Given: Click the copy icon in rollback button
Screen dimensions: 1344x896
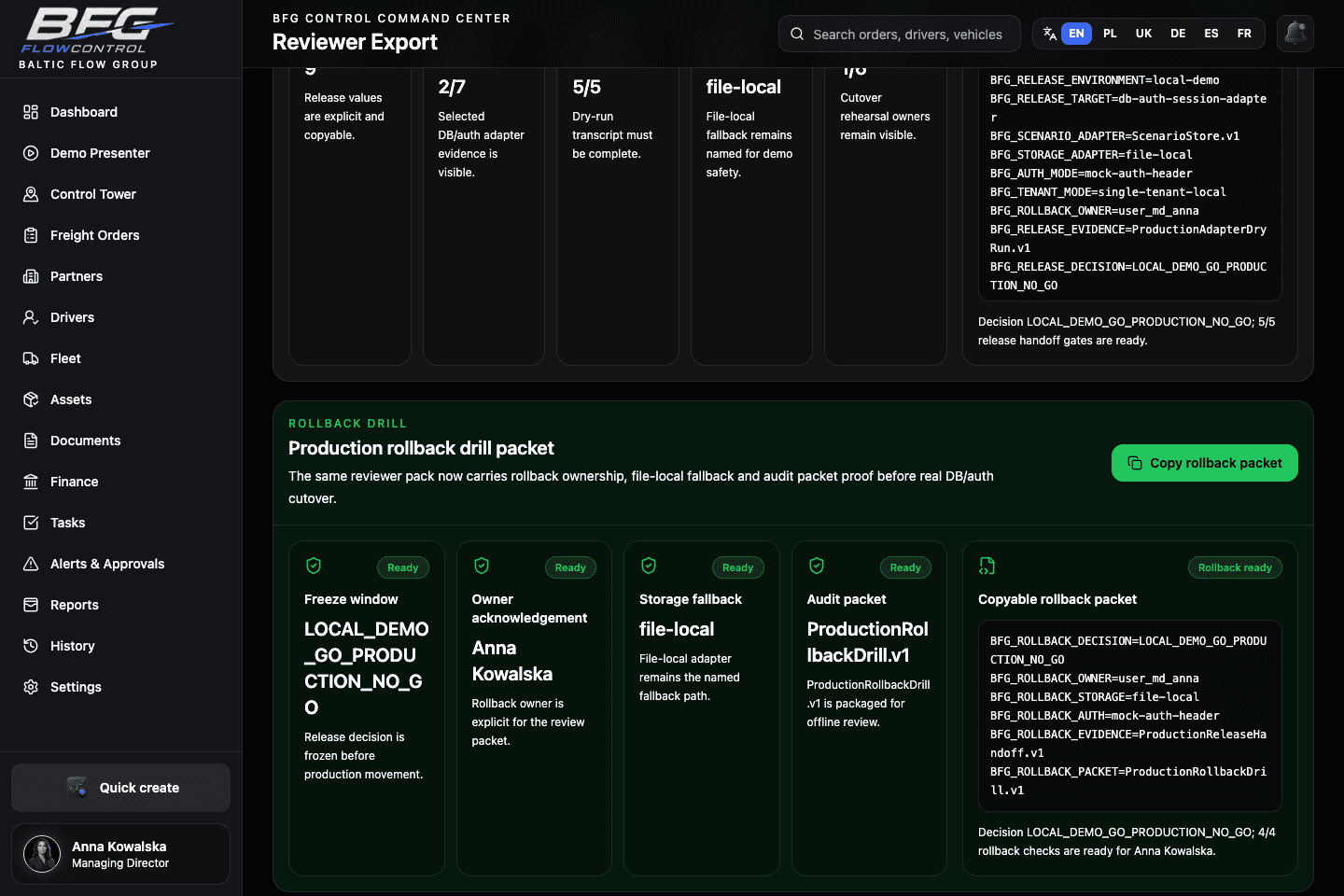Looking at the screenshot, I should point(1135,463).
